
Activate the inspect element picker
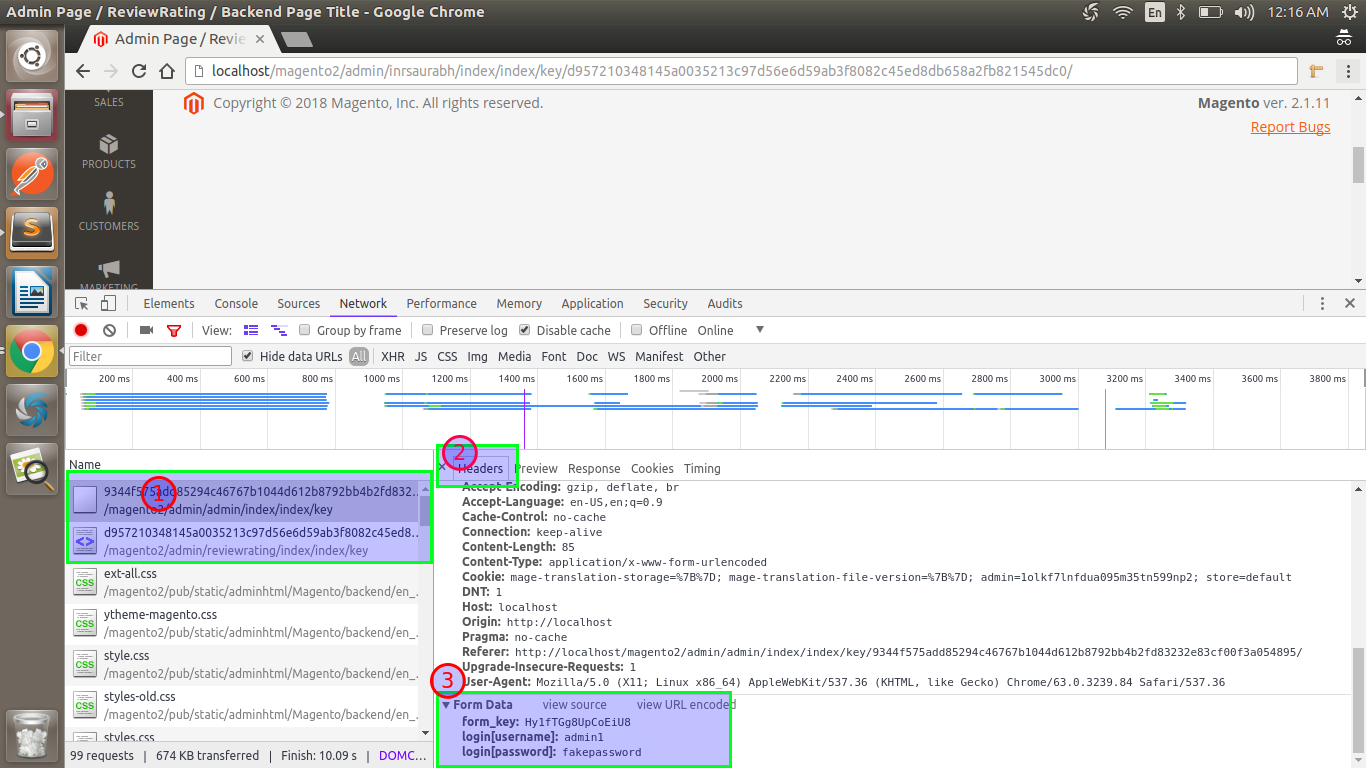click(x=82, y=304)
